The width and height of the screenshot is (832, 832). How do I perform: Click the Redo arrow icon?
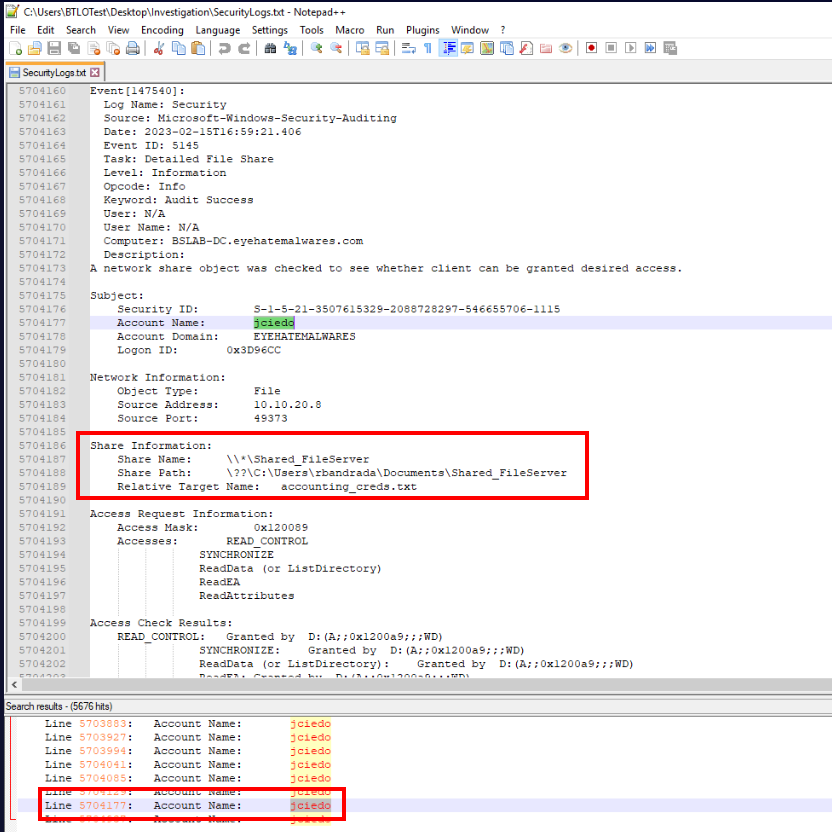pos(244,48)
